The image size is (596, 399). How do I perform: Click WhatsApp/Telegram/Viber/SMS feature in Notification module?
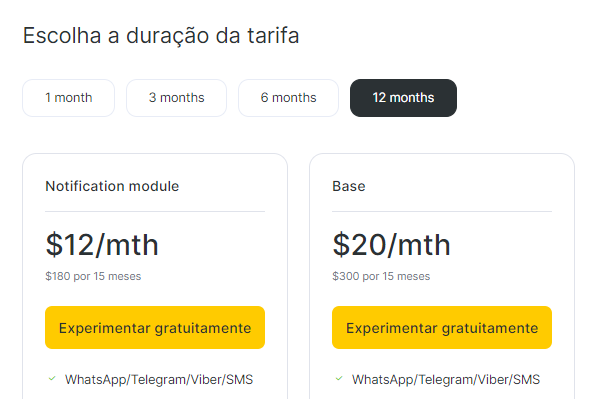coord(159,380)
